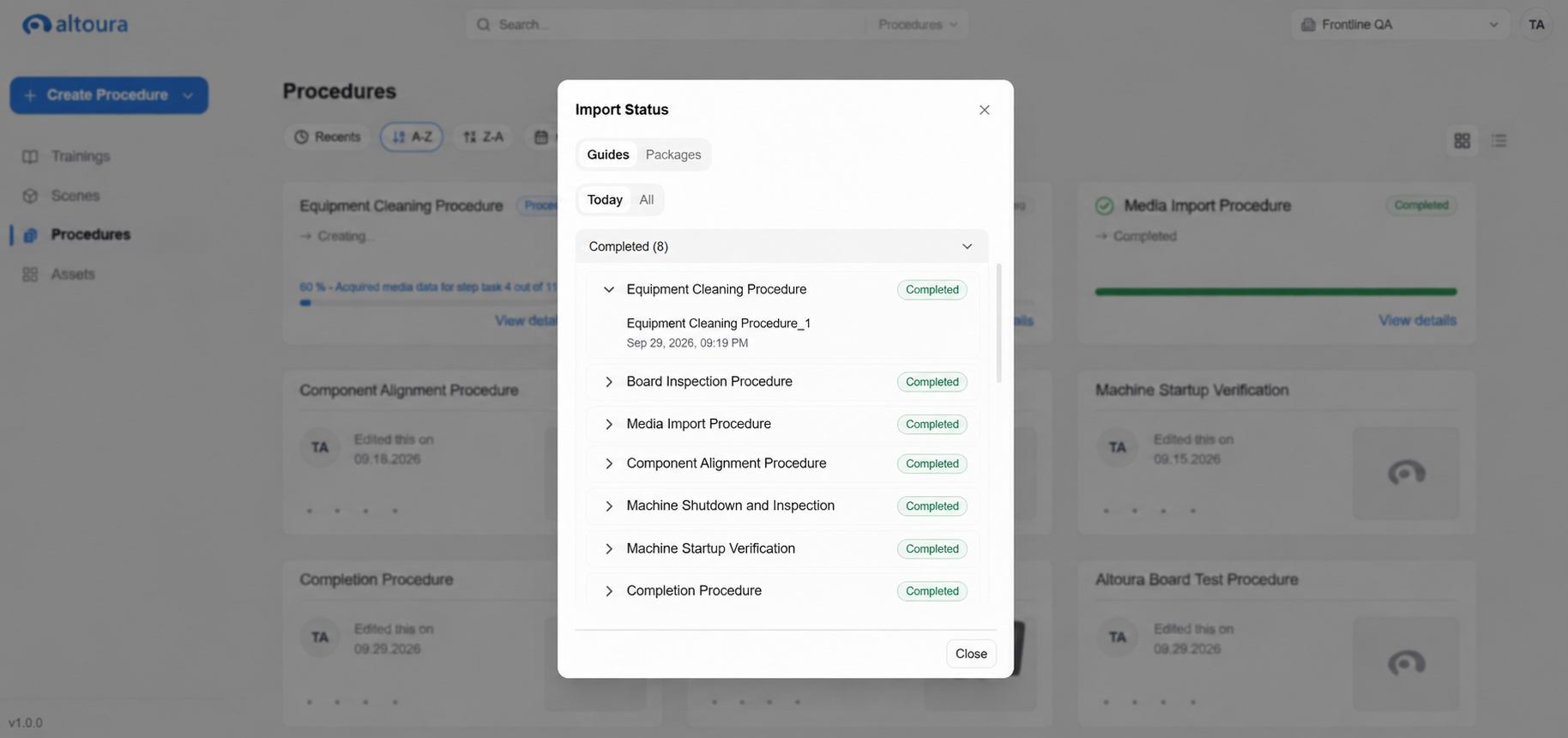Sort procedures A-Z
1568x738 pixels.
pos(412,137)
